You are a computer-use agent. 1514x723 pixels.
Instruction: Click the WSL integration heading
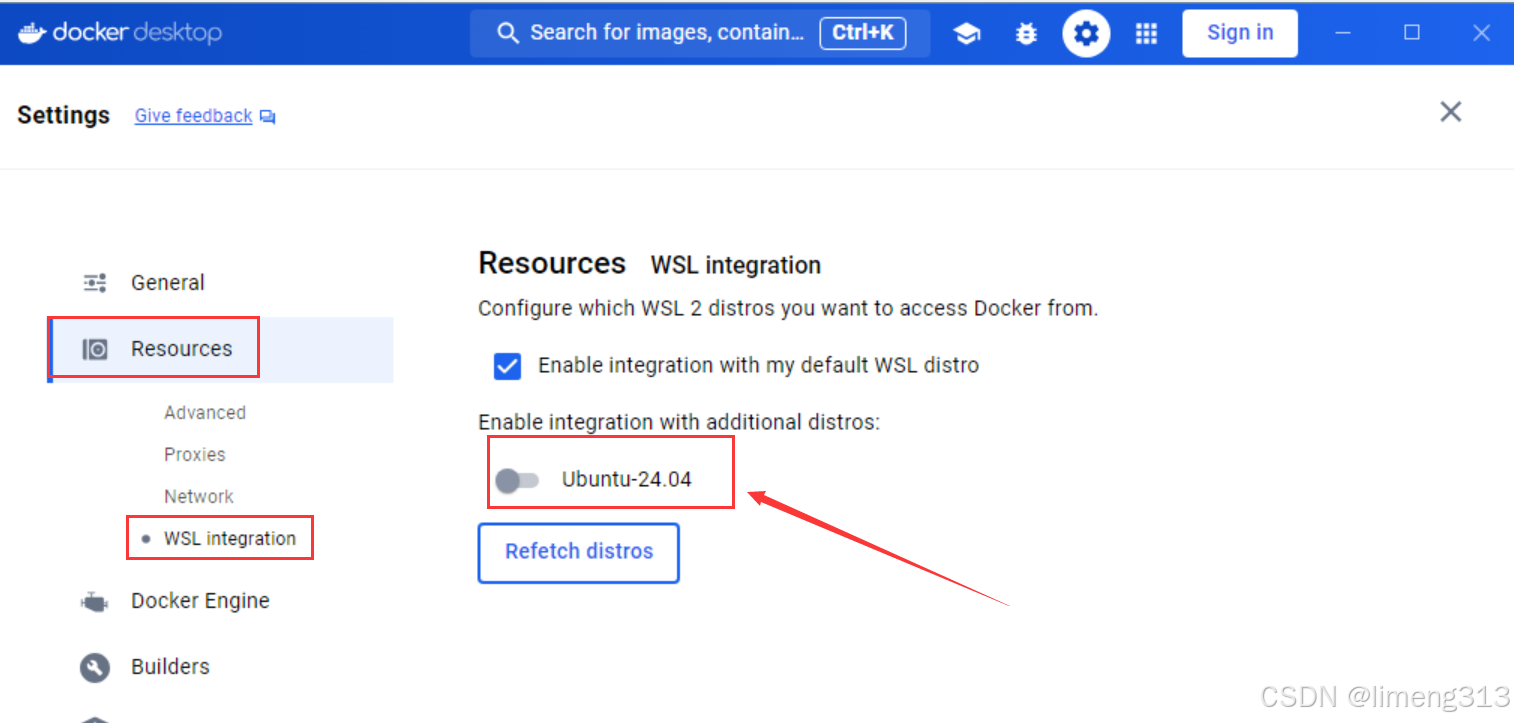pos(736,266)
